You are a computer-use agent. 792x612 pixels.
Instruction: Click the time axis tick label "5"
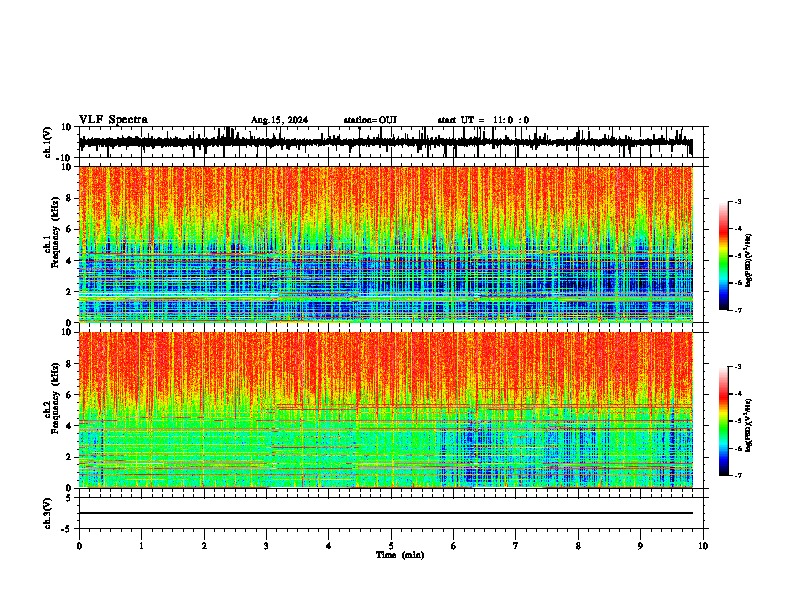pyautogui.click(x=391, y=546)
